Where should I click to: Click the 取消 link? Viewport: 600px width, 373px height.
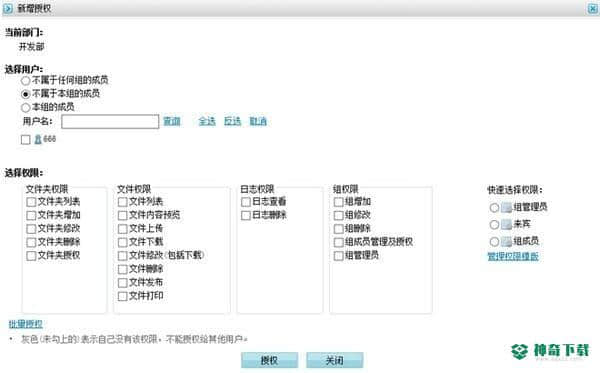[x=258, y=121]
